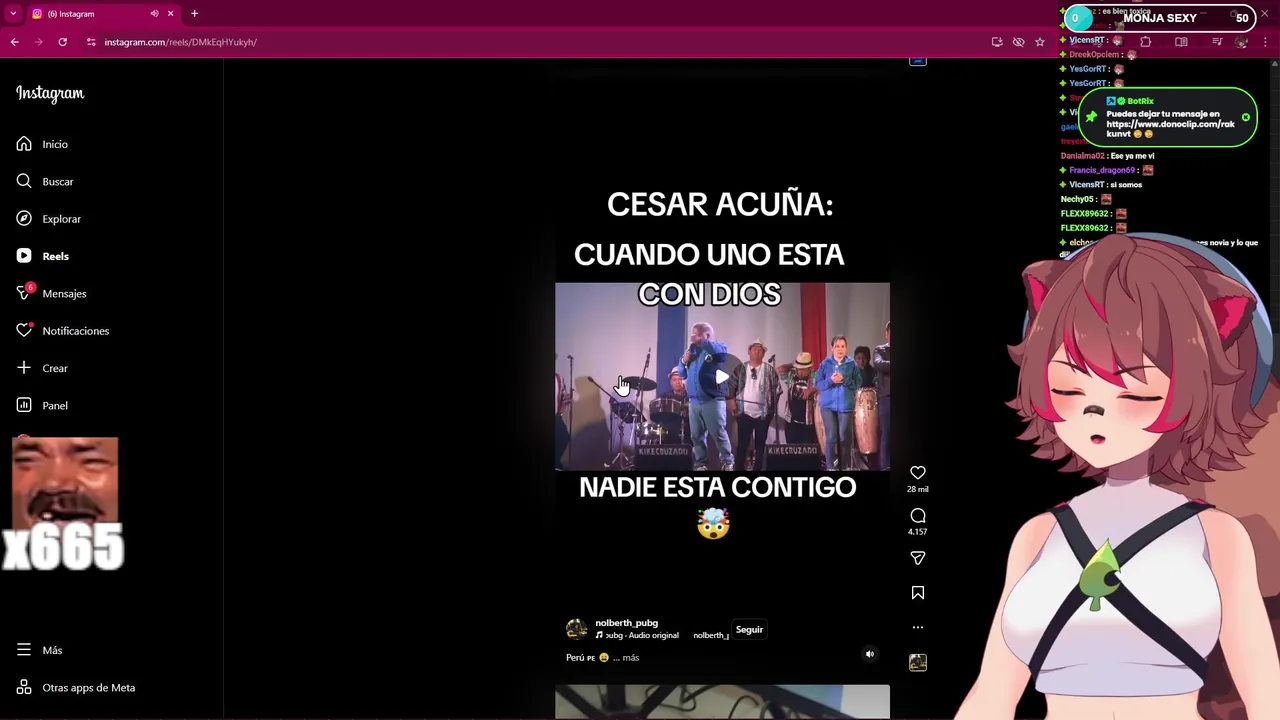Mute the Instagram tab via its speaker icon
The width and height of the screenshot is (1280, 720).
click(x=154, y=14)
